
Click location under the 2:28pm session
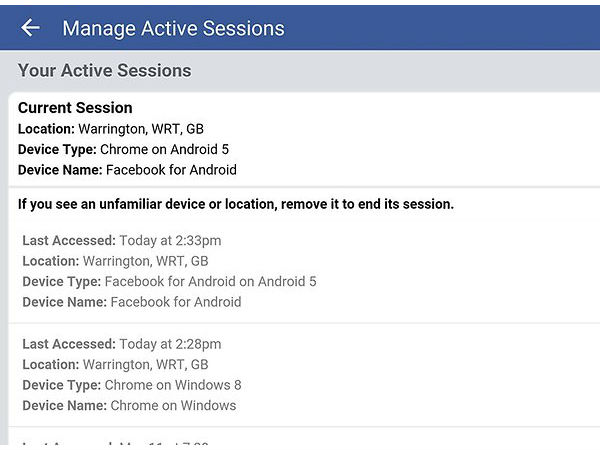[x=115, y=365]
